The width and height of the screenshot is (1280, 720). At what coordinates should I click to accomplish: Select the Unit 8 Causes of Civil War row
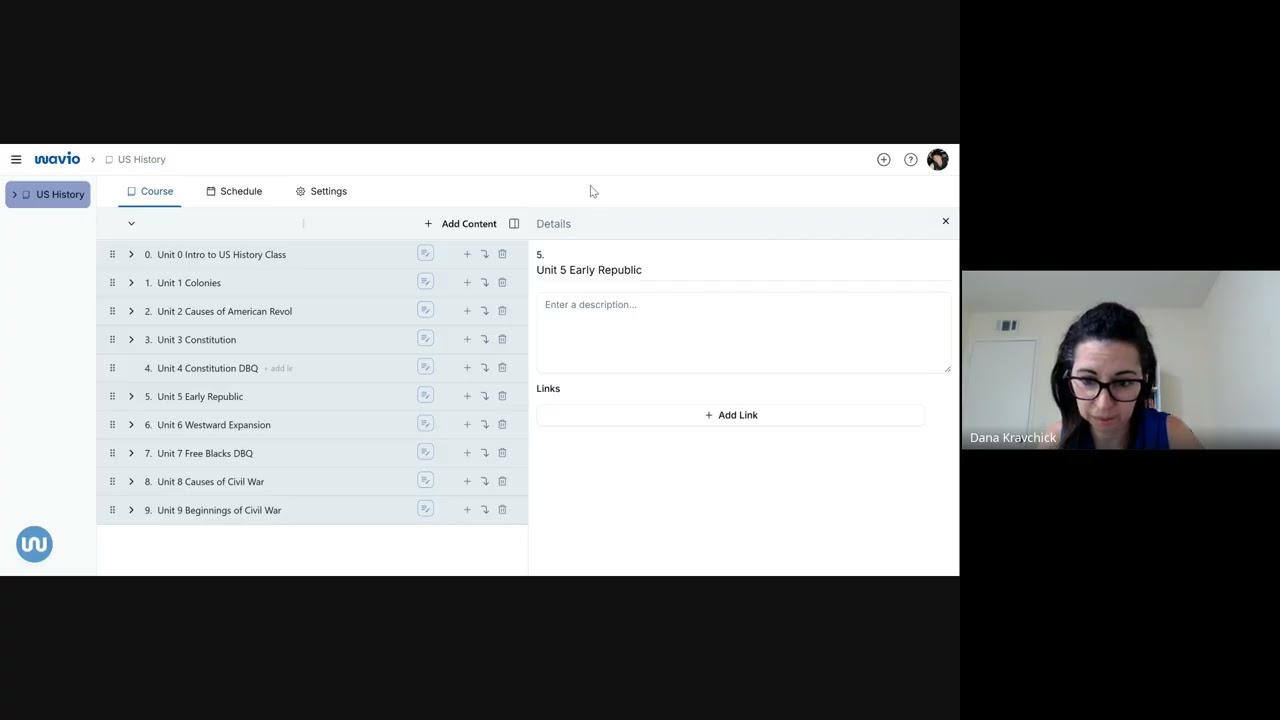click(312, 482)
